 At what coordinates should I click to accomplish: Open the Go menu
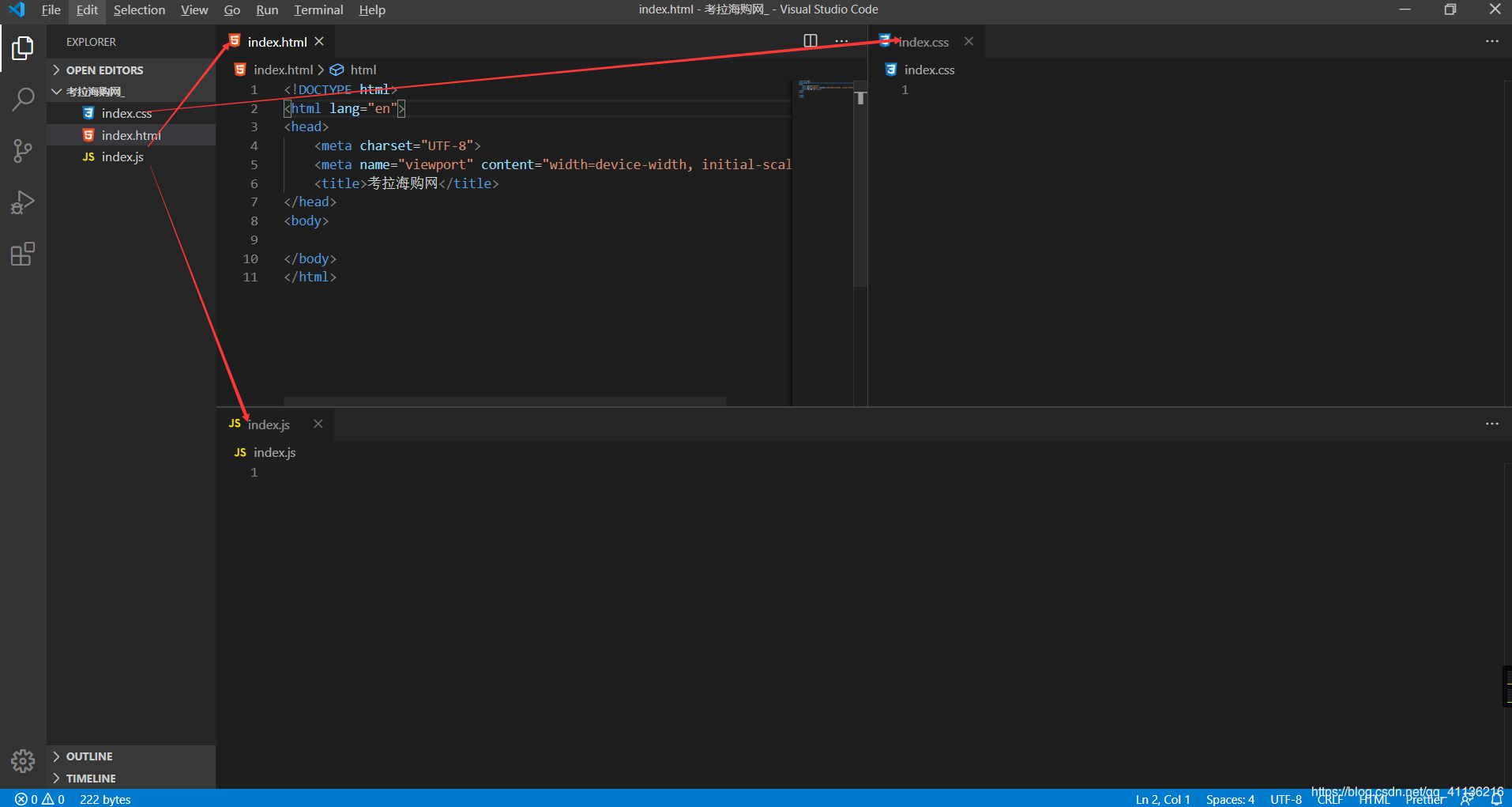pyautogui.click(x=231, y=9)
